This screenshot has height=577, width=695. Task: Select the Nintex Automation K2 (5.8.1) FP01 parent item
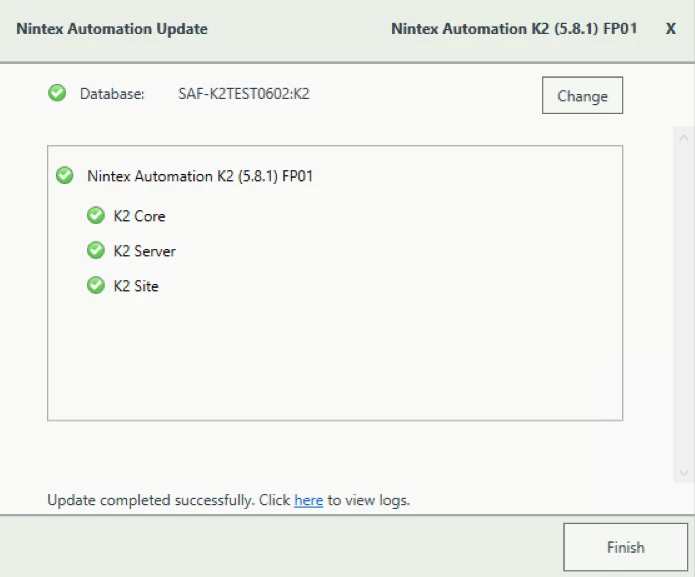click(x=200, y=176)
